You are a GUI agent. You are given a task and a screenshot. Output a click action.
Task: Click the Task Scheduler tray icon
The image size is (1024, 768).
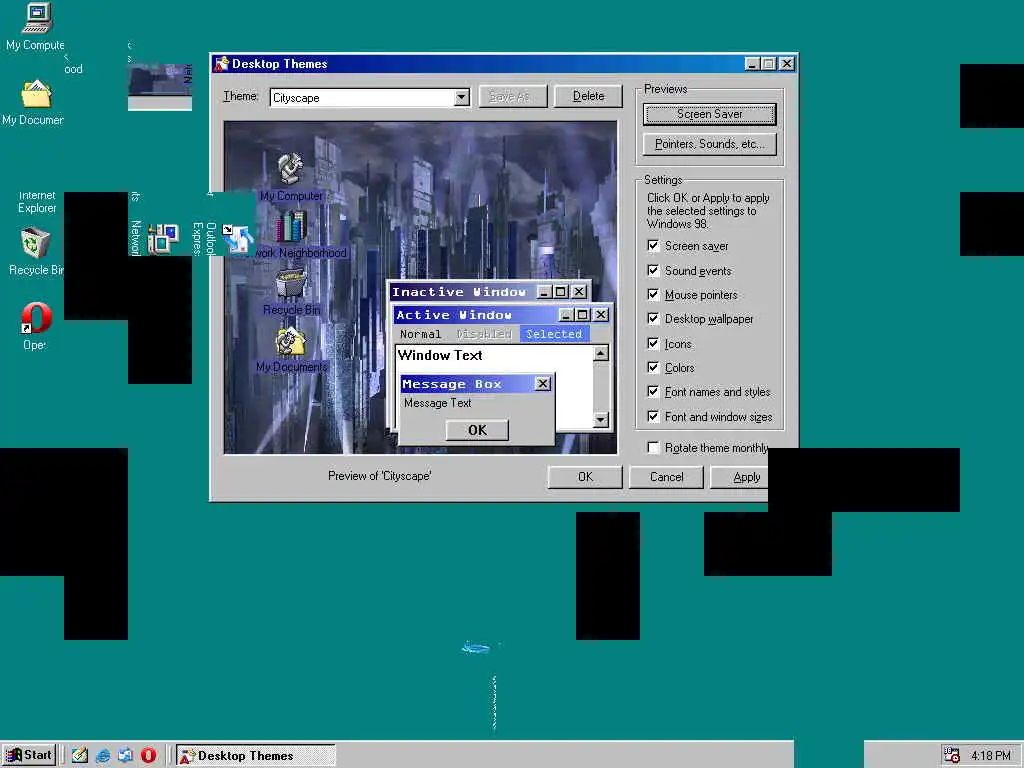pos(951,755)
